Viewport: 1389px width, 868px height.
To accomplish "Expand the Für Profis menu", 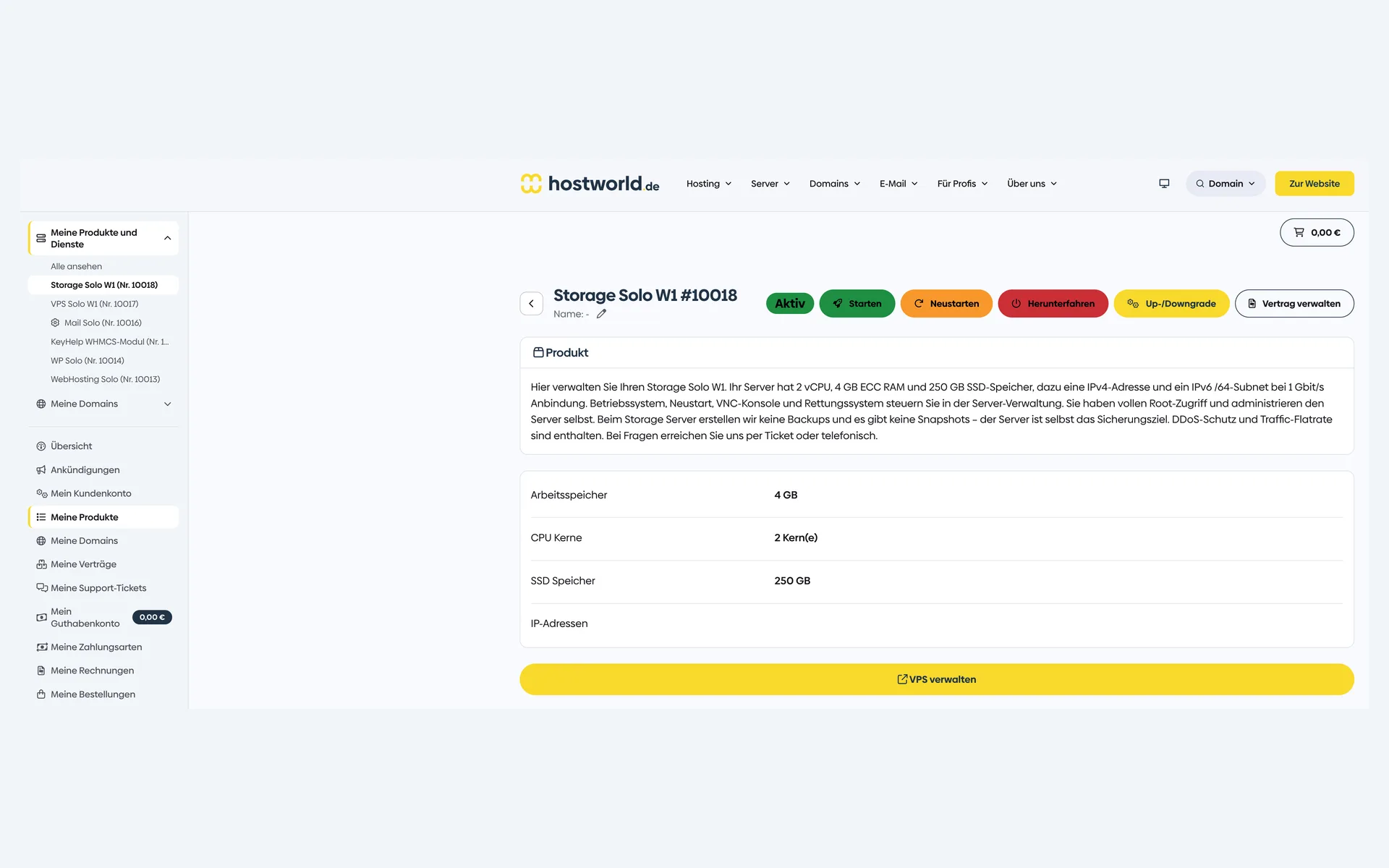I will coord(962,184).
